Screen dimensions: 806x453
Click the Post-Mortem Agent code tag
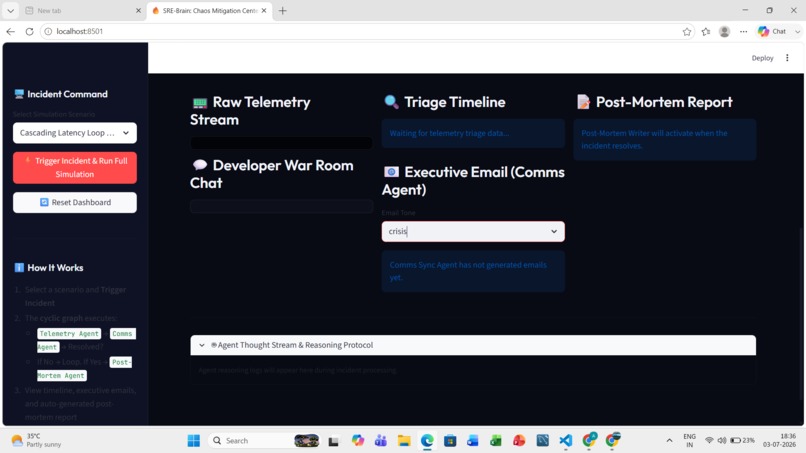(84, 369)
